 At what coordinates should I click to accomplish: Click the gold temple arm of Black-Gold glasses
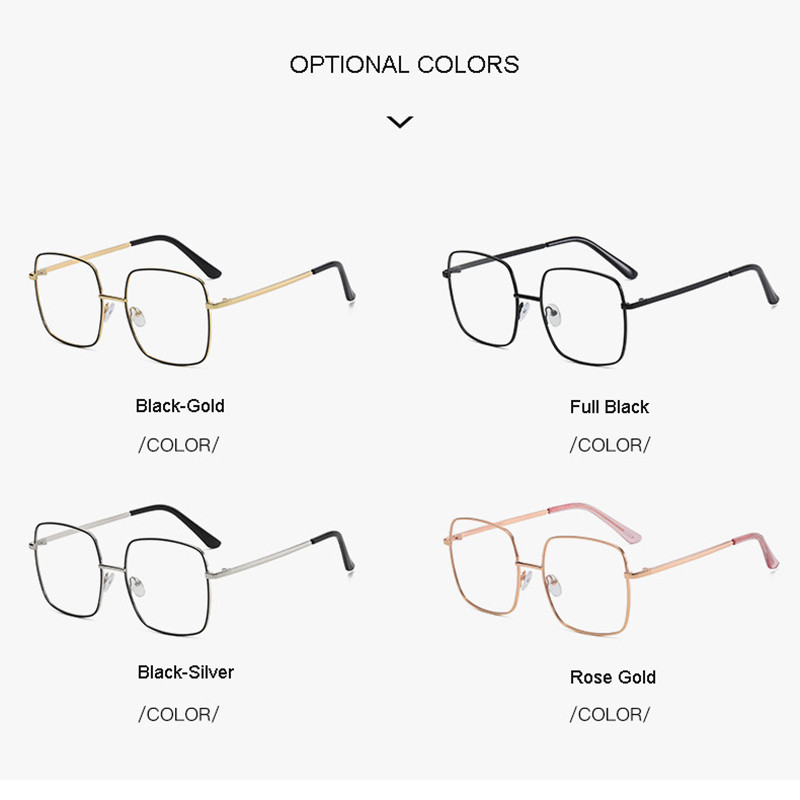(259, 291)
